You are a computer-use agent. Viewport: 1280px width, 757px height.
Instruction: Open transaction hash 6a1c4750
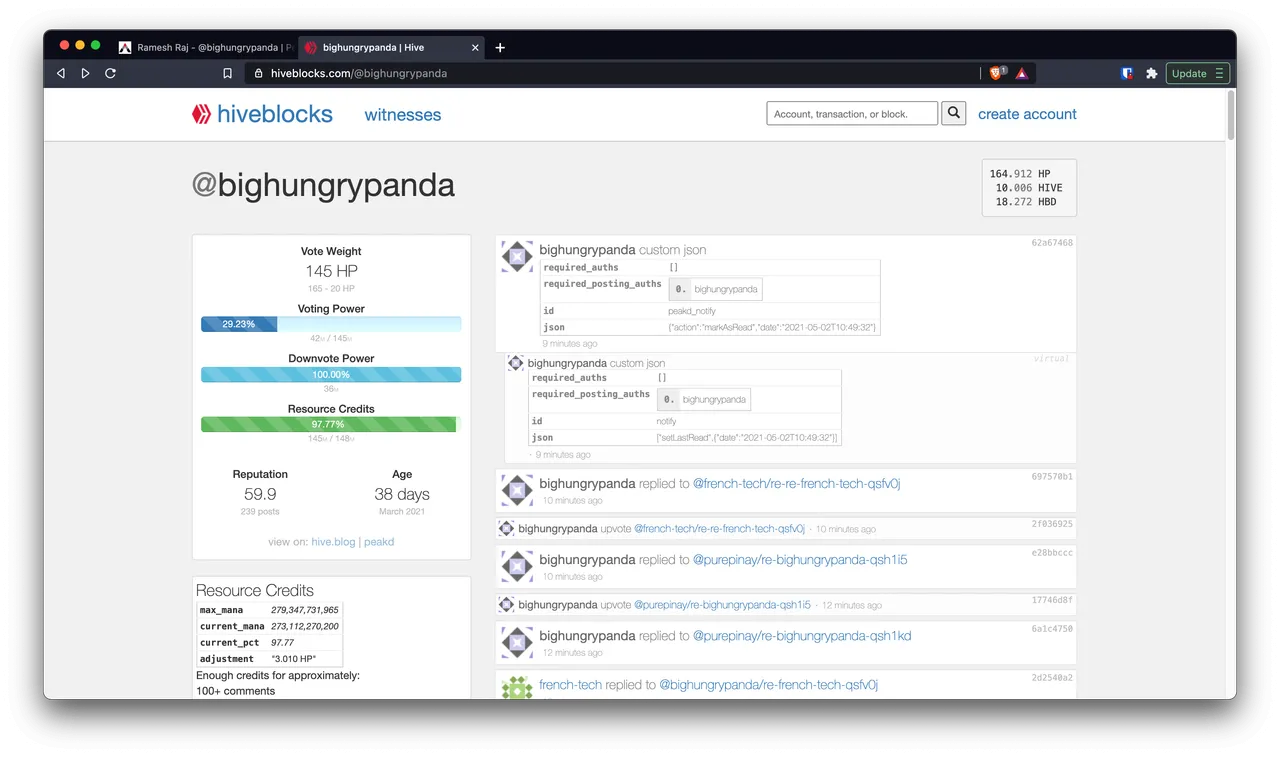click(x=1052, y=629)
